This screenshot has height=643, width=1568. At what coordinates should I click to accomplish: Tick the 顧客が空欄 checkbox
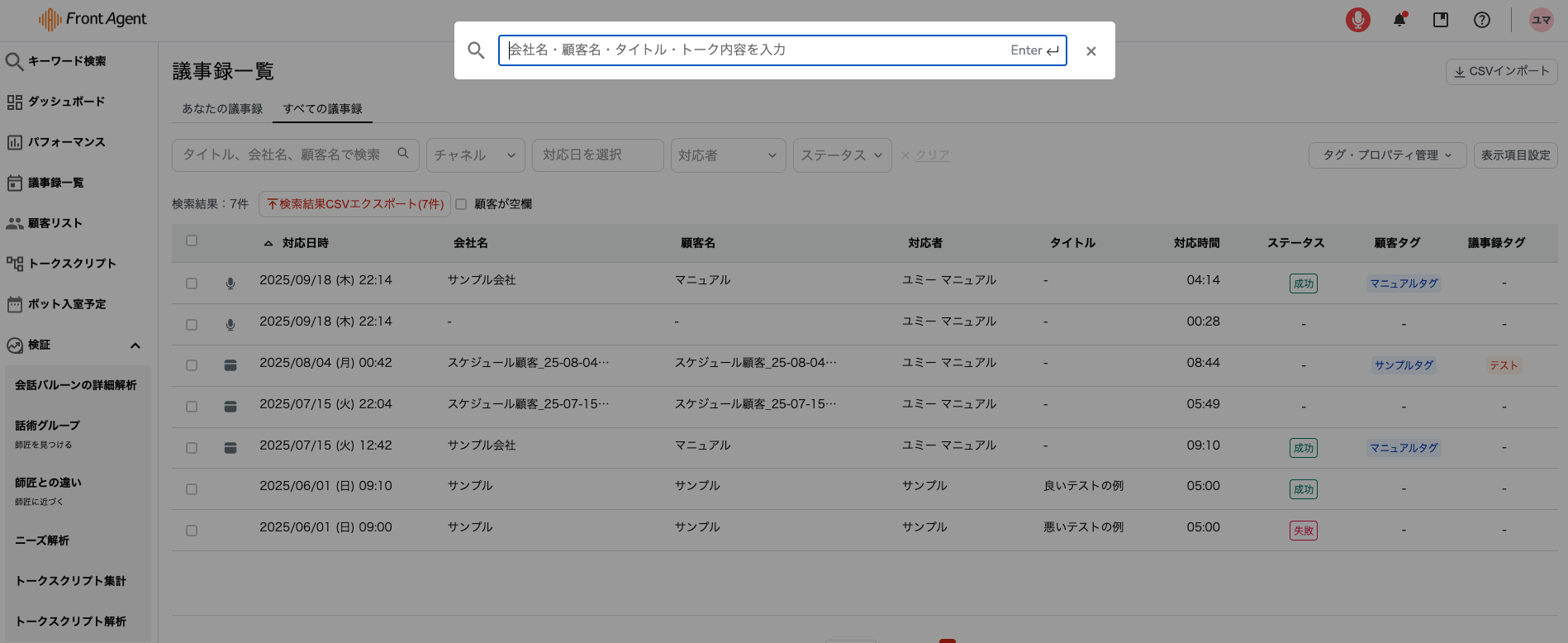click(461, 204)
